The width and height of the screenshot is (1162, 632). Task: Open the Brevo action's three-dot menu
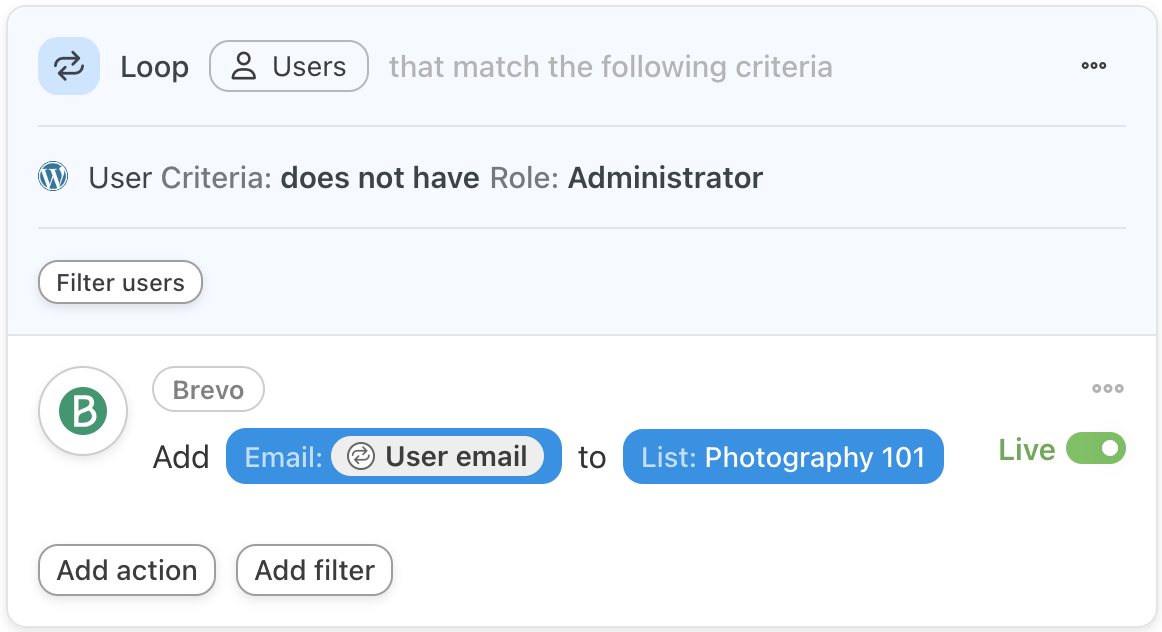coord(1107,389)
